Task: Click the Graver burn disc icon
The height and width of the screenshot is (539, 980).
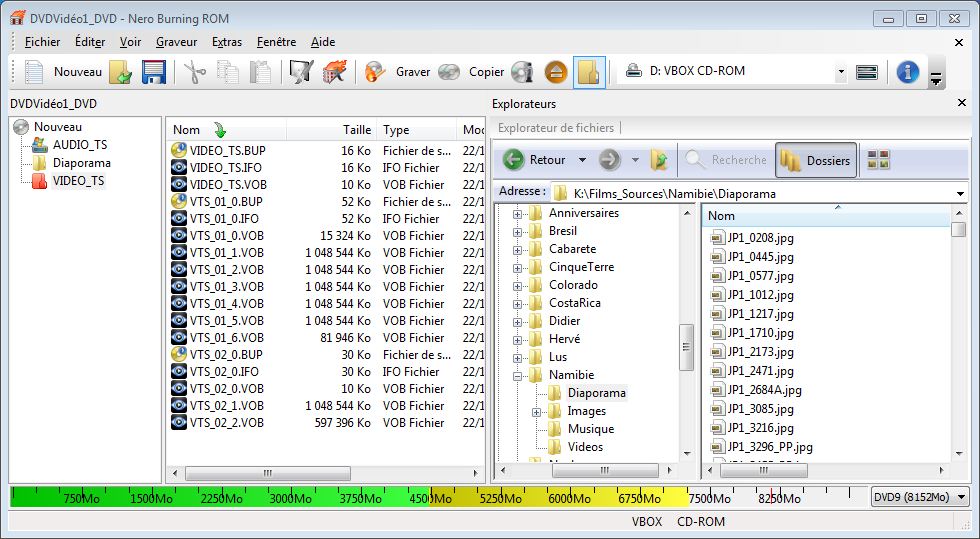Action: [x=375, y=72]
